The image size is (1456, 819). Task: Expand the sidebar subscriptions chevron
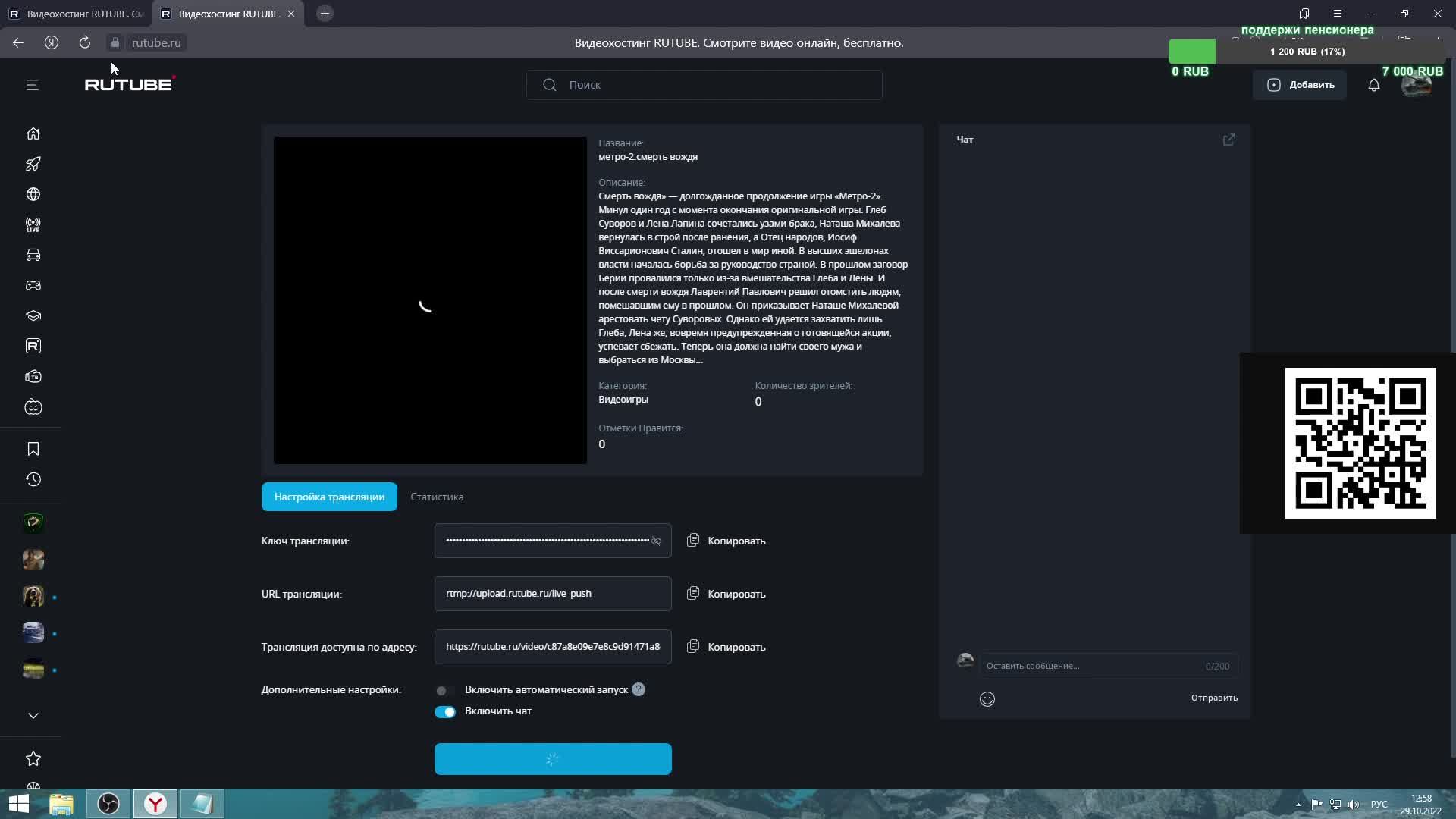33,715
